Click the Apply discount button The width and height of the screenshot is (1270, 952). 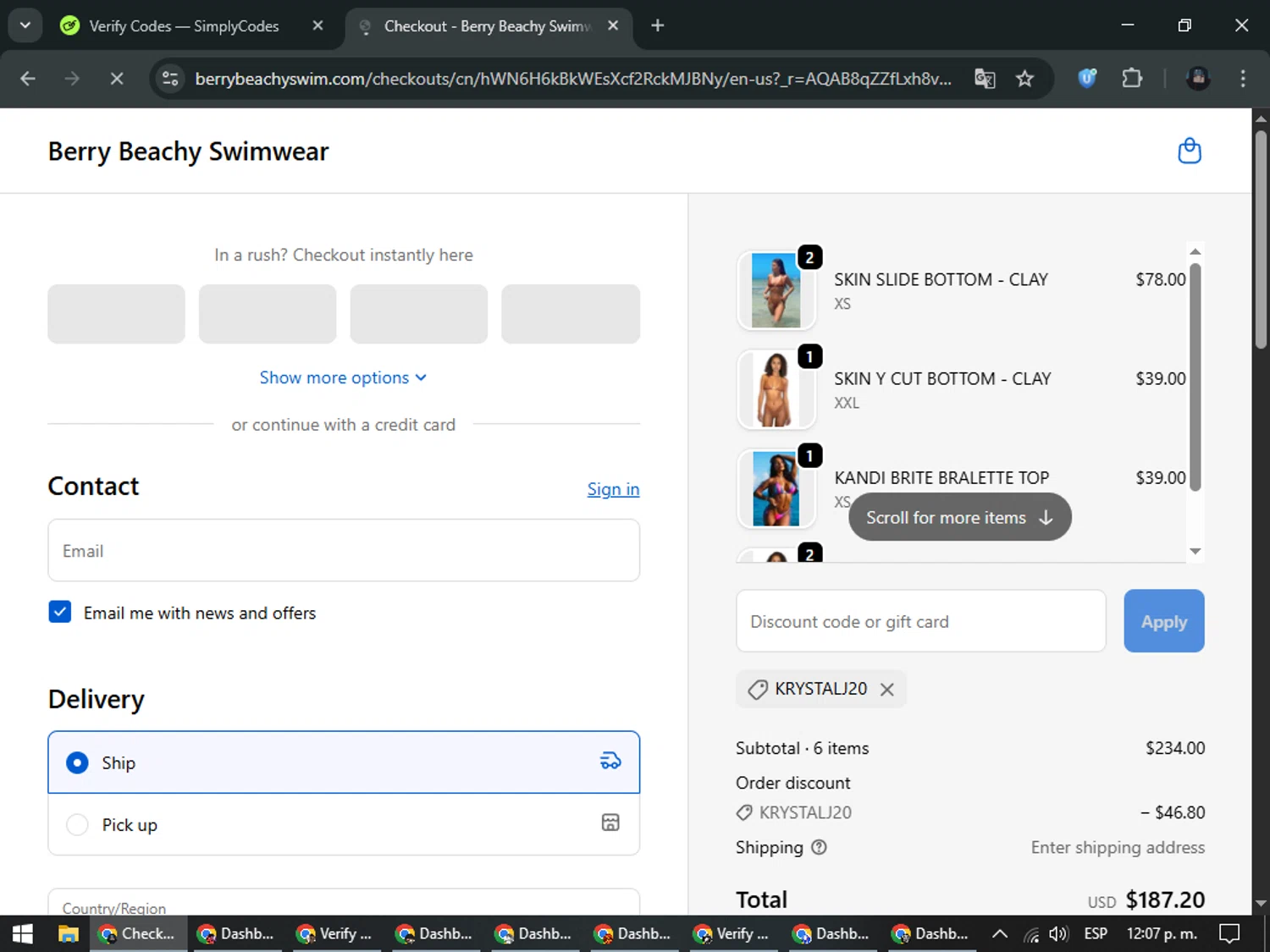1163,621
